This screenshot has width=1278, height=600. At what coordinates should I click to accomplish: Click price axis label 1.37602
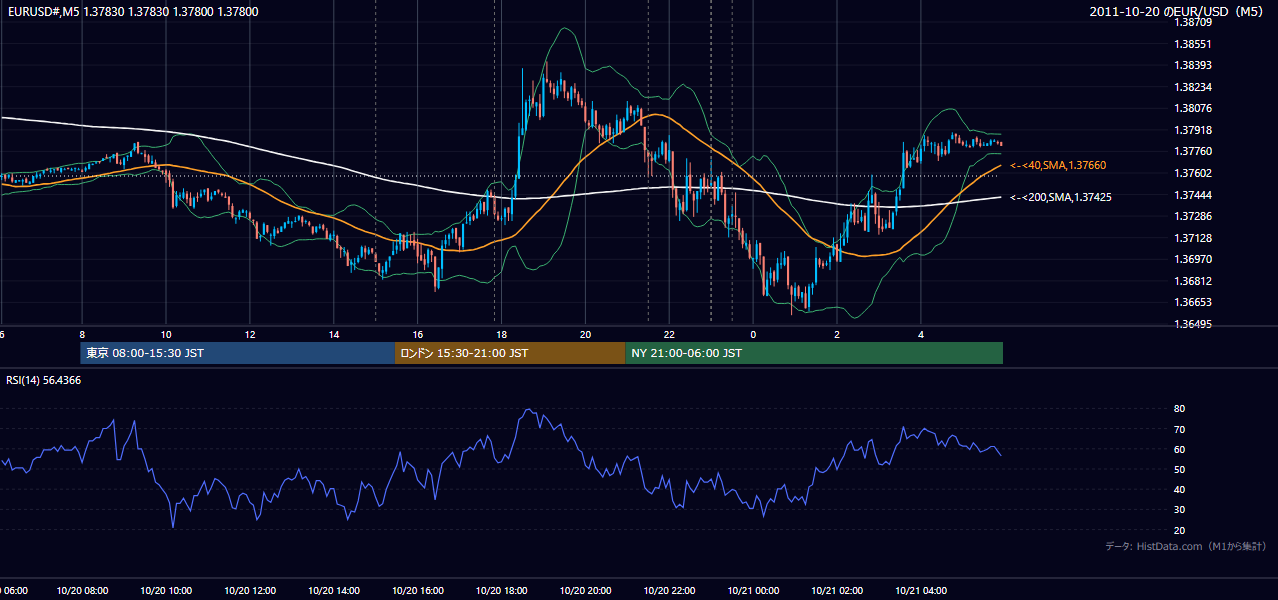pyautogui.click(x=1194, y=173)
